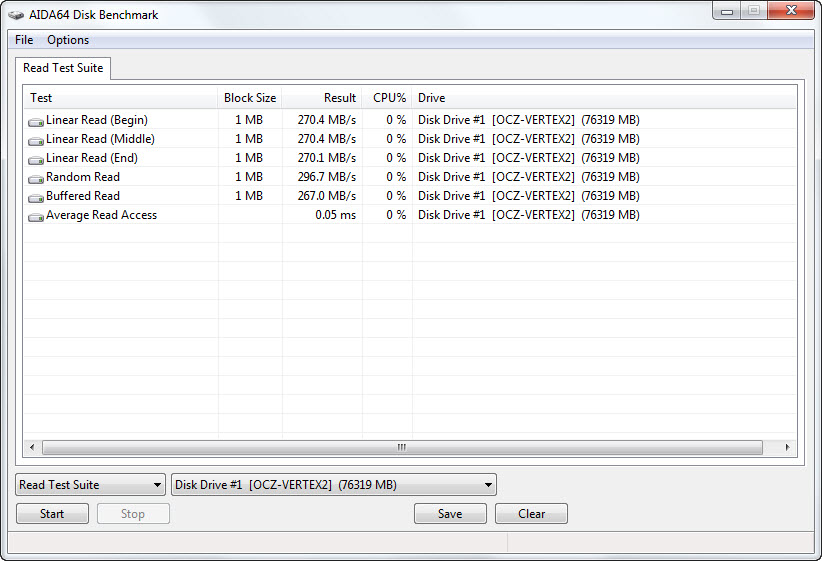Click the horizontal scrollbar thumb
Screen dimensions: 822x561
pyautogui.click(x=401, y=447)
